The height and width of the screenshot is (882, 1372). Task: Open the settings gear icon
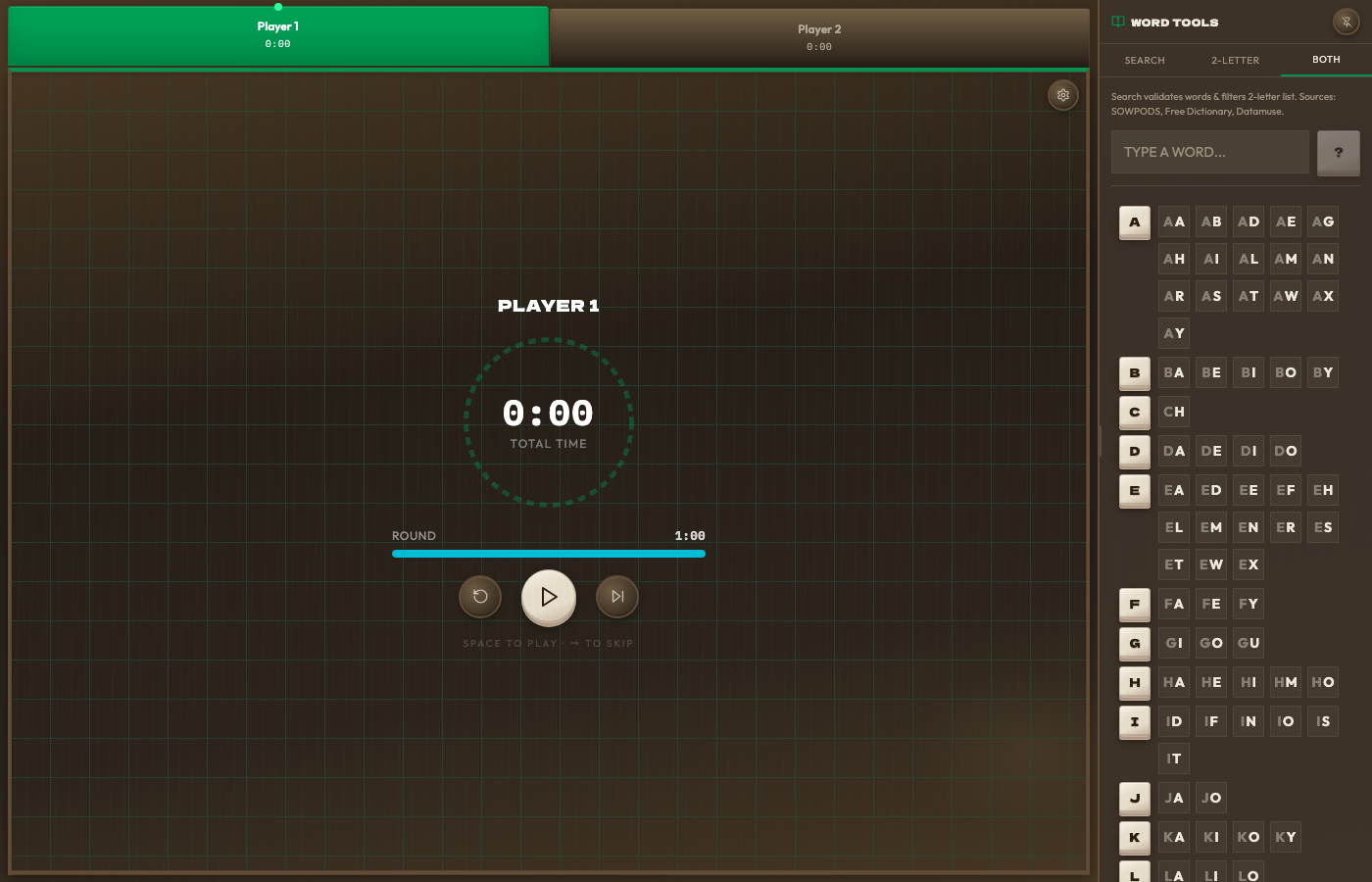coord(1062,95)
